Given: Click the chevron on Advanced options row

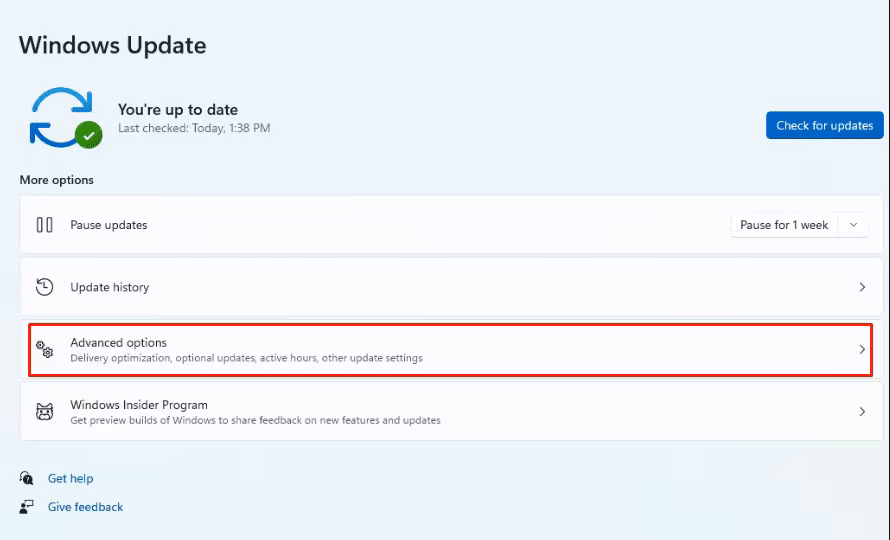Looking at the screenshot, I should click(x=862, y=349).
